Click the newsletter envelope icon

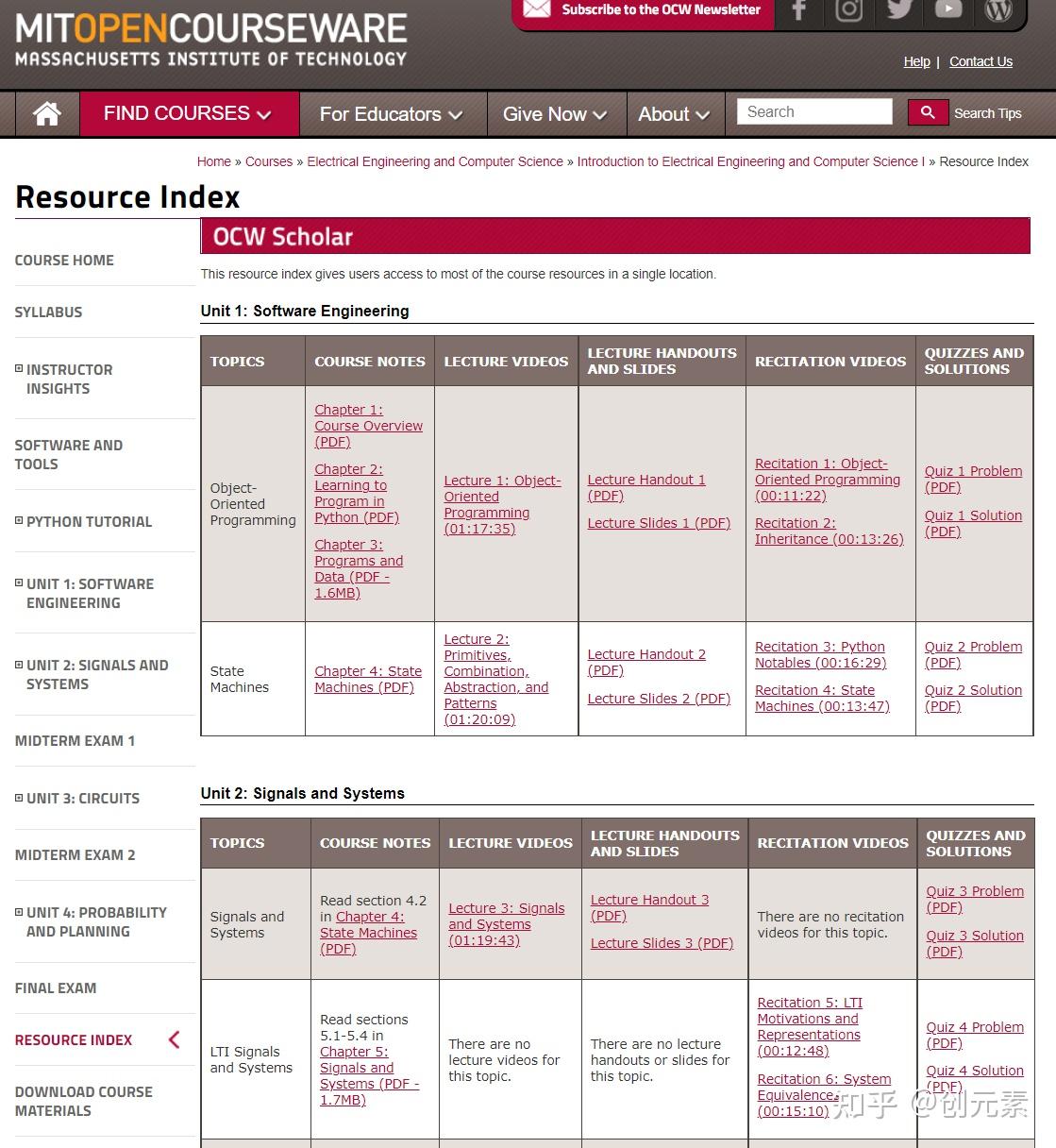[x=537, y=9]
